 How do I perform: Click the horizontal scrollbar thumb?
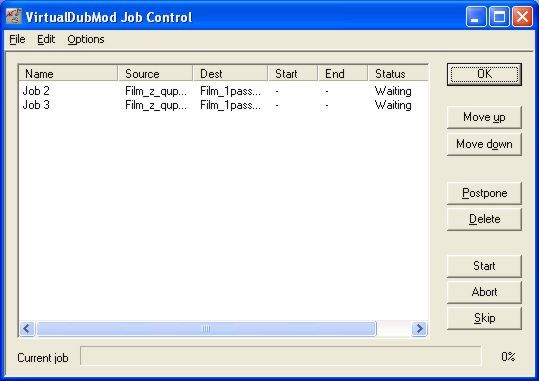coord(206,329)
